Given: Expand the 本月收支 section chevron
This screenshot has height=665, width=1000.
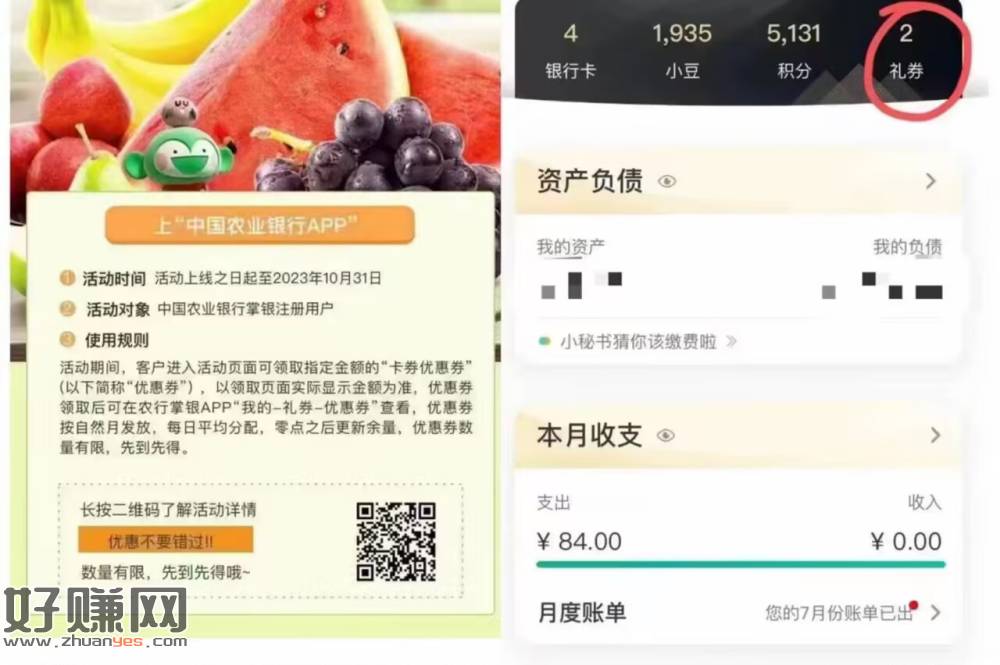Looking at the screenshot, I should (935, 435).
